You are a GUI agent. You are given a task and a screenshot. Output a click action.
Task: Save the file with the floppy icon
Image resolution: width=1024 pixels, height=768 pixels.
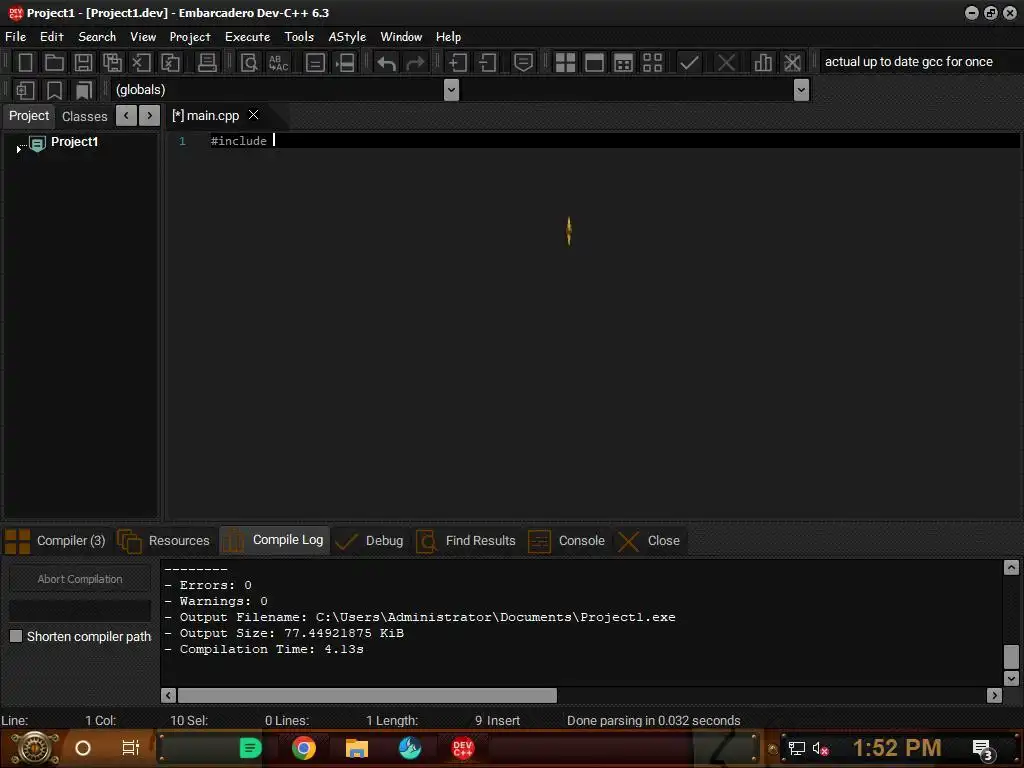click(x=83, y=63)
